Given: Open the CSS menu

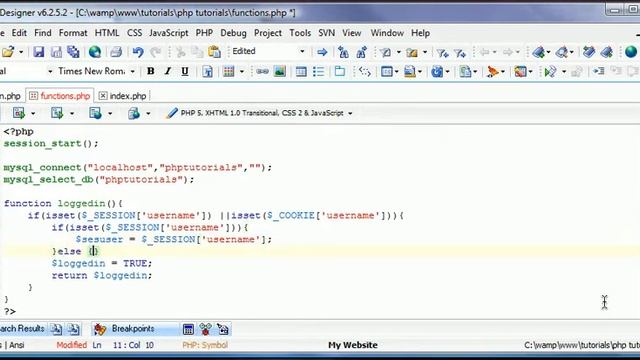Looking at the screenshot, I should (134, 33).
